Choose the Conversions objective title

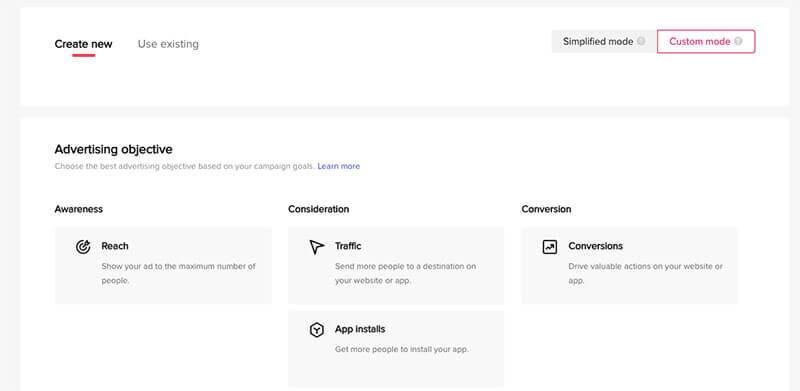(595, 246)
